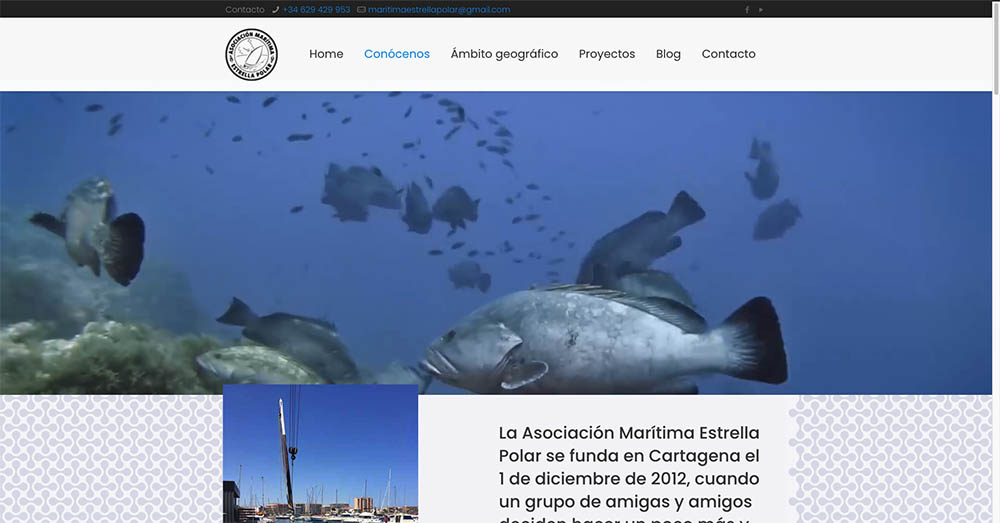The height and width of the screenshot is (523, 1000).
Task: Open the marina crane photo thumbnail
Action: pyautogui.click(x=320, y=453)
